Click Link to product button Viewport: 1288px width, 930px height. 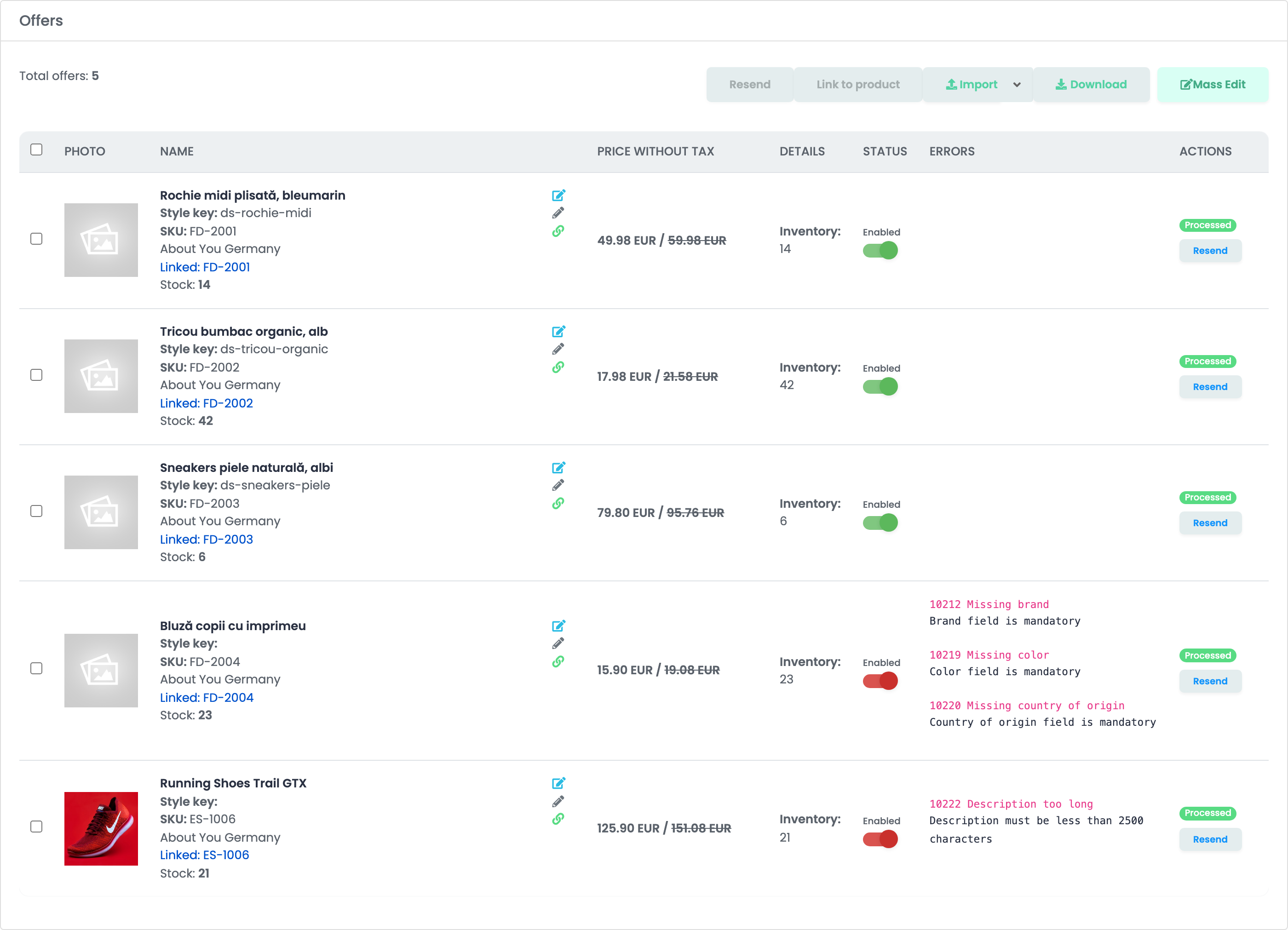point(858,85)
